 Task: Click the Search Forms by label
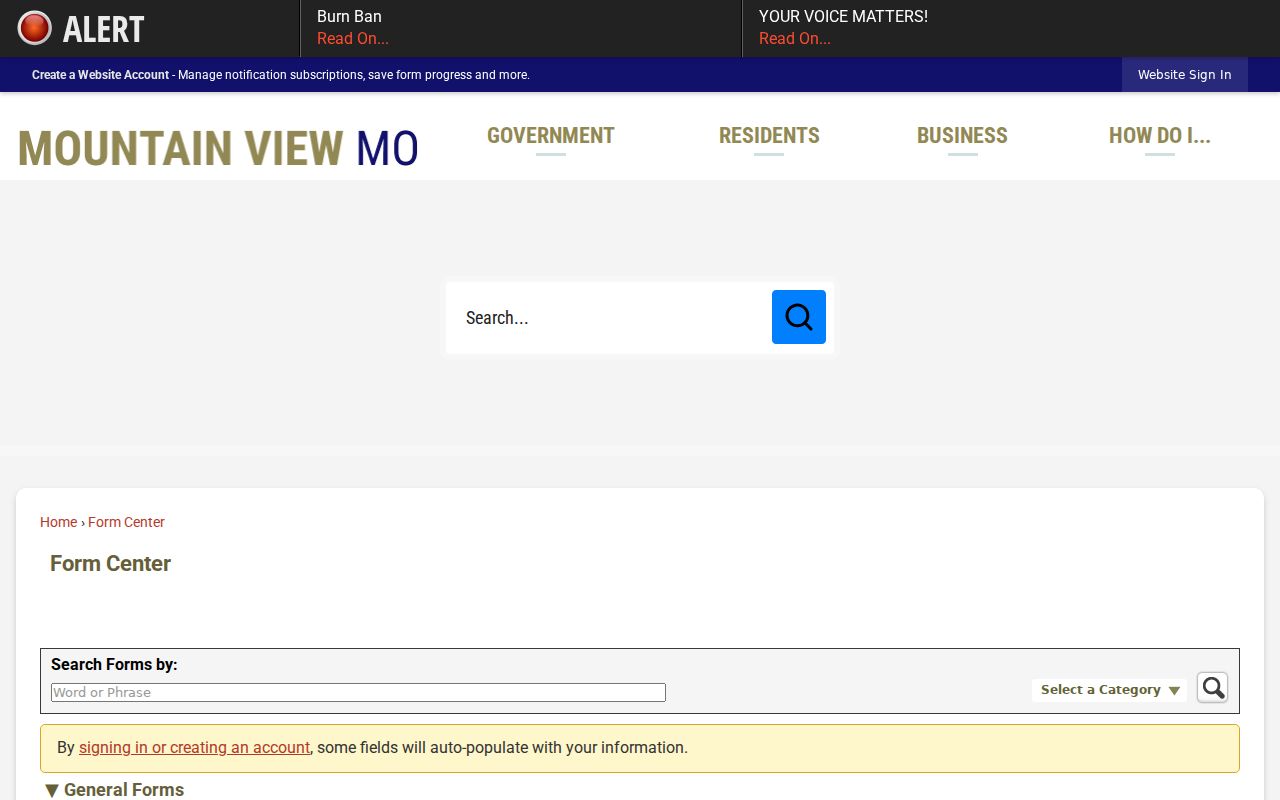tap(114, 665)
